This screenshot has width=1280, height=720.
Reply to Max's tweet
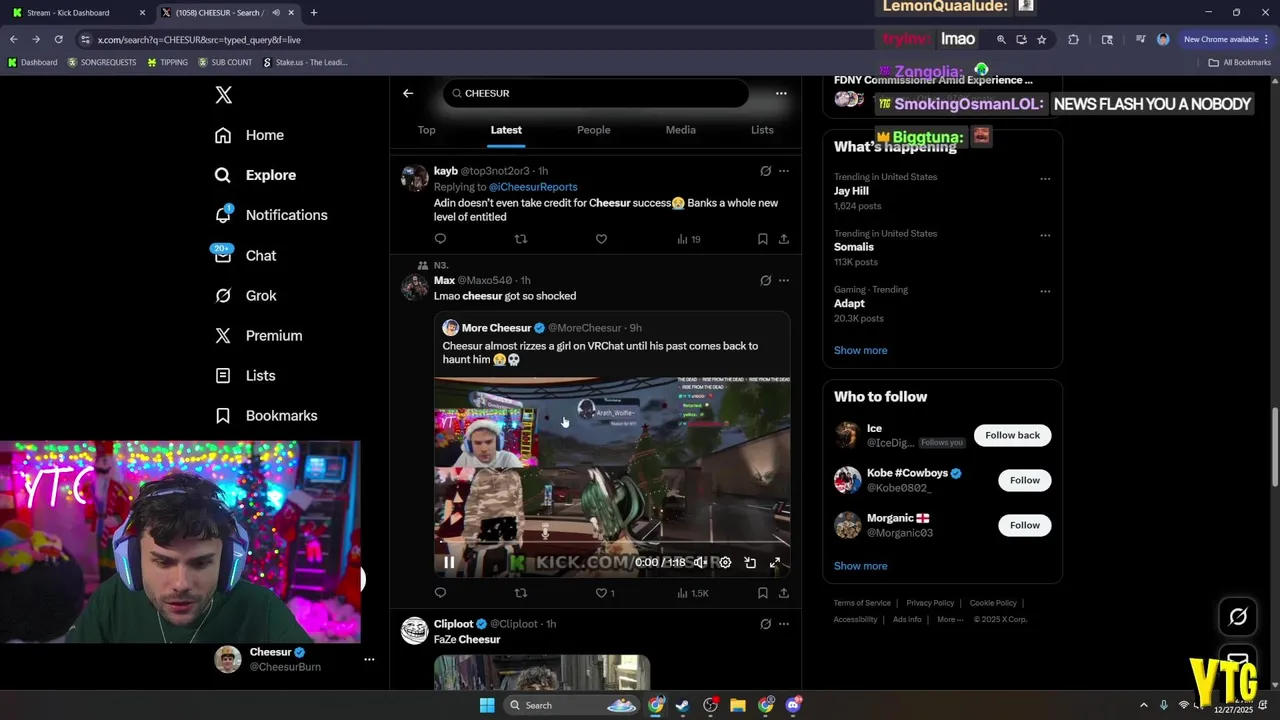tap(440, 593)
